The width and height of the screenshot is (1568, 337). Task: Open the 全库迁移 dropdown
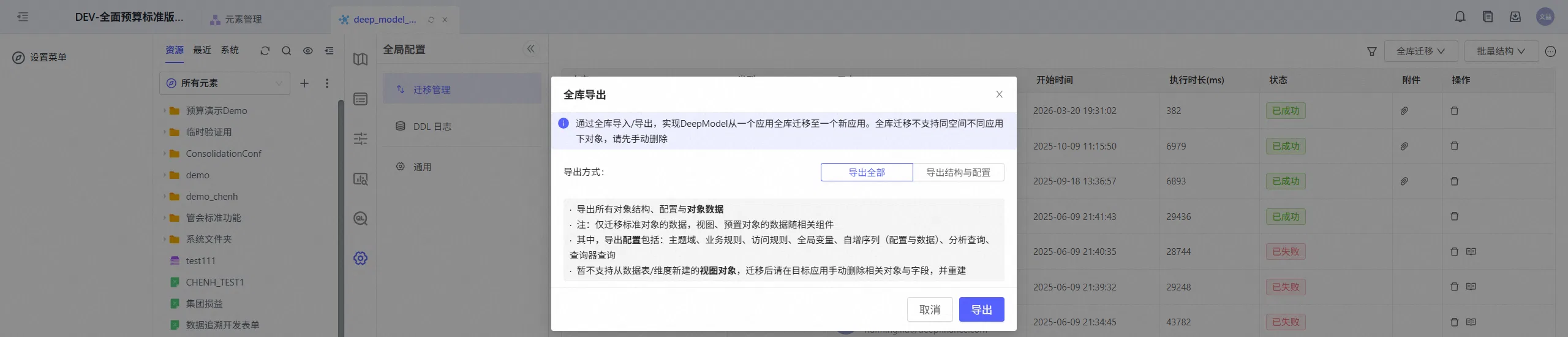click(x=1420, y=51)
